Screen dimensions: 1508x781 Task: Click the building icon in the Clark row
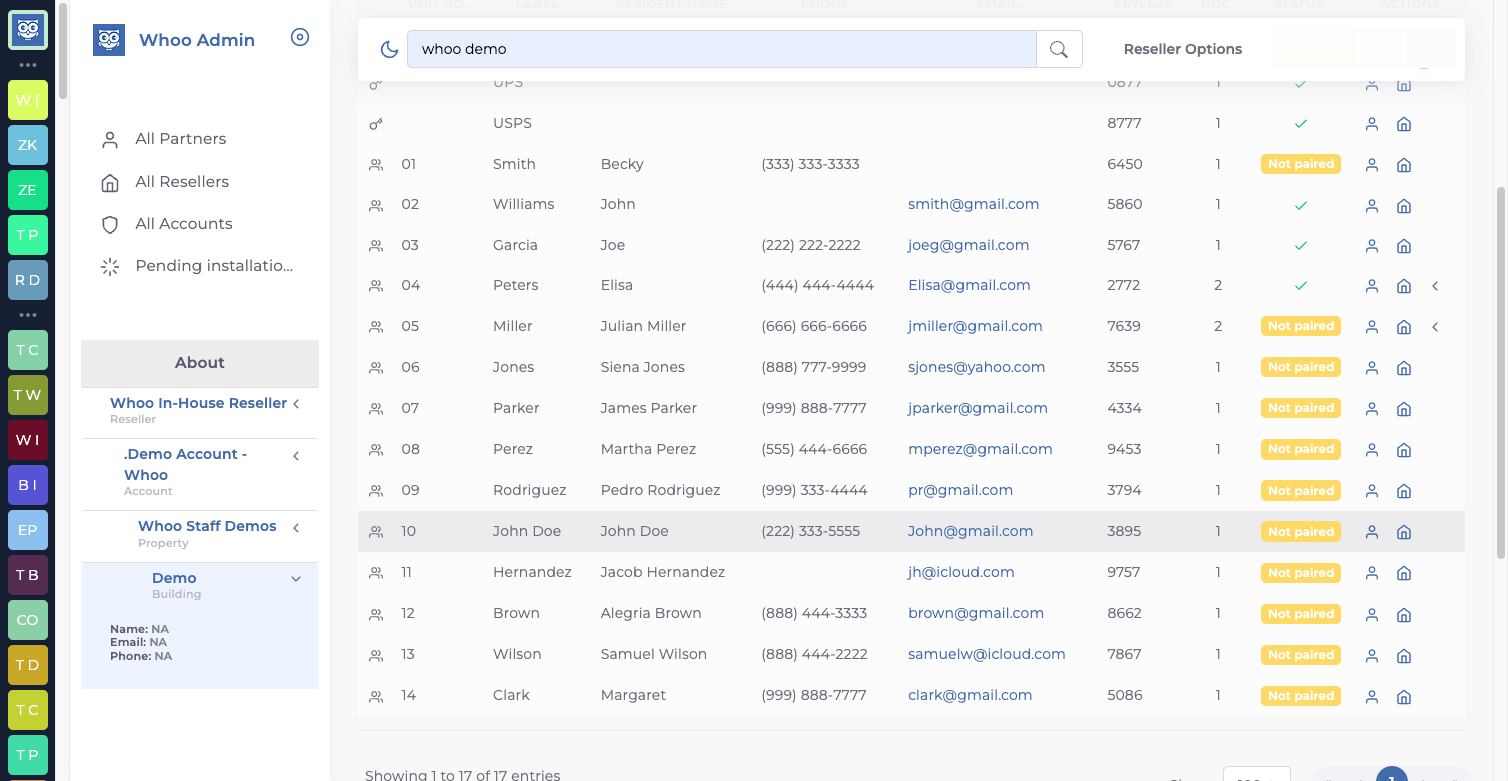tap(1404, 696)
